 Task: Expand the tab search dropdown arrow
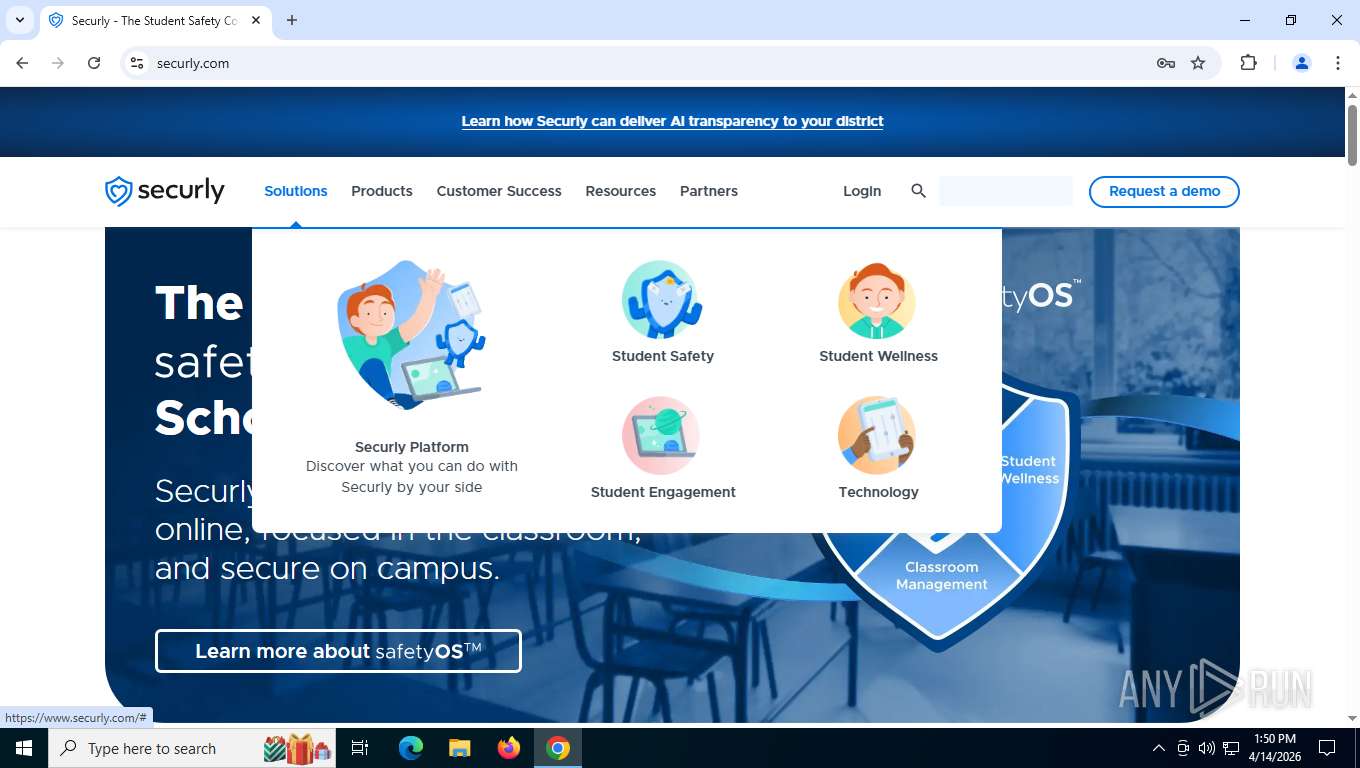coord(19,20)
